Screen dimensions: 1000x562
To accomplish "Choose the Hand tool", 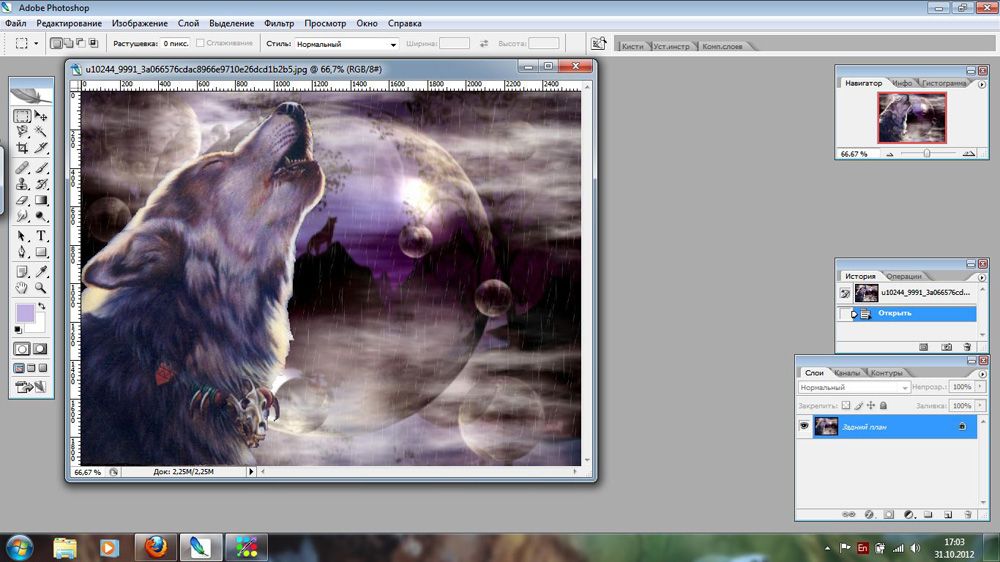I will pos(22,288).
